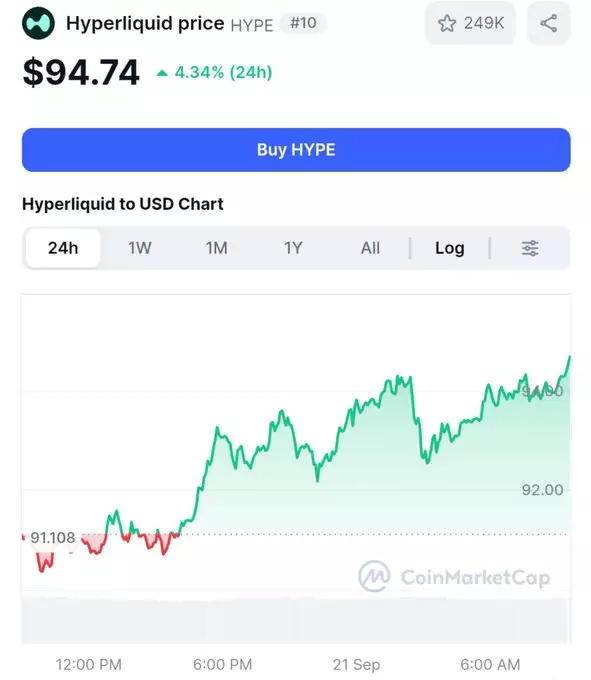The height and width of the screenshot is (680, 591).
Task: Click the 91.108 opening price marker
Action: click(x=52, y=538)
